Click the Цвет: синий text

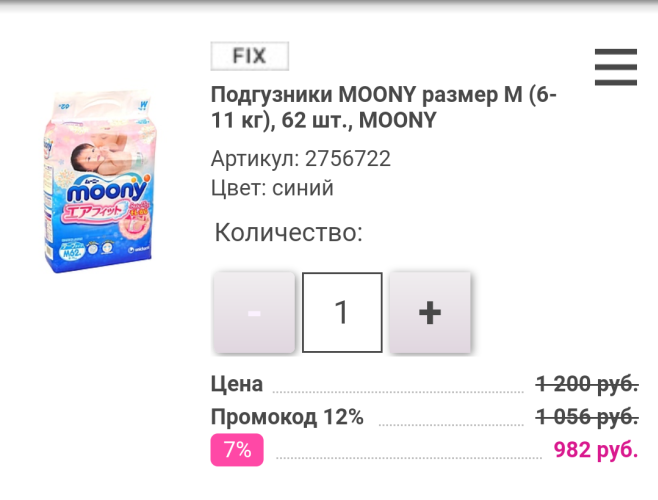click(272, 188)
